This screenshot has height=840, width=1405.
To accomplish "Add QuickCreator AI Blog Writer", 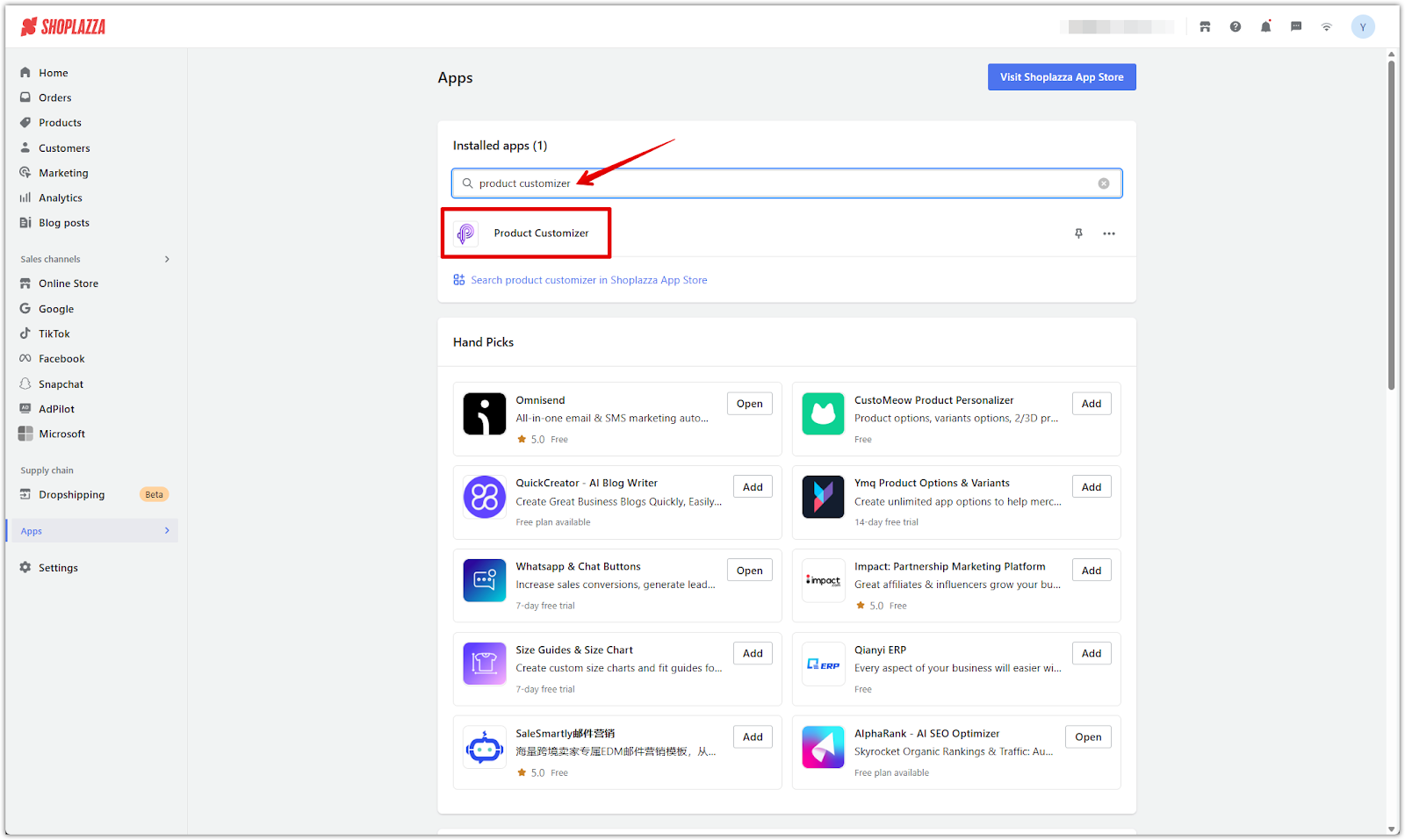I will click(753, 487).
